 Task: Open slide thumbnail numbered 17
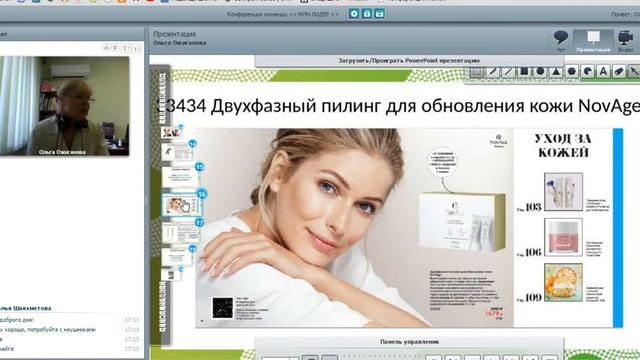coord(181,233)
